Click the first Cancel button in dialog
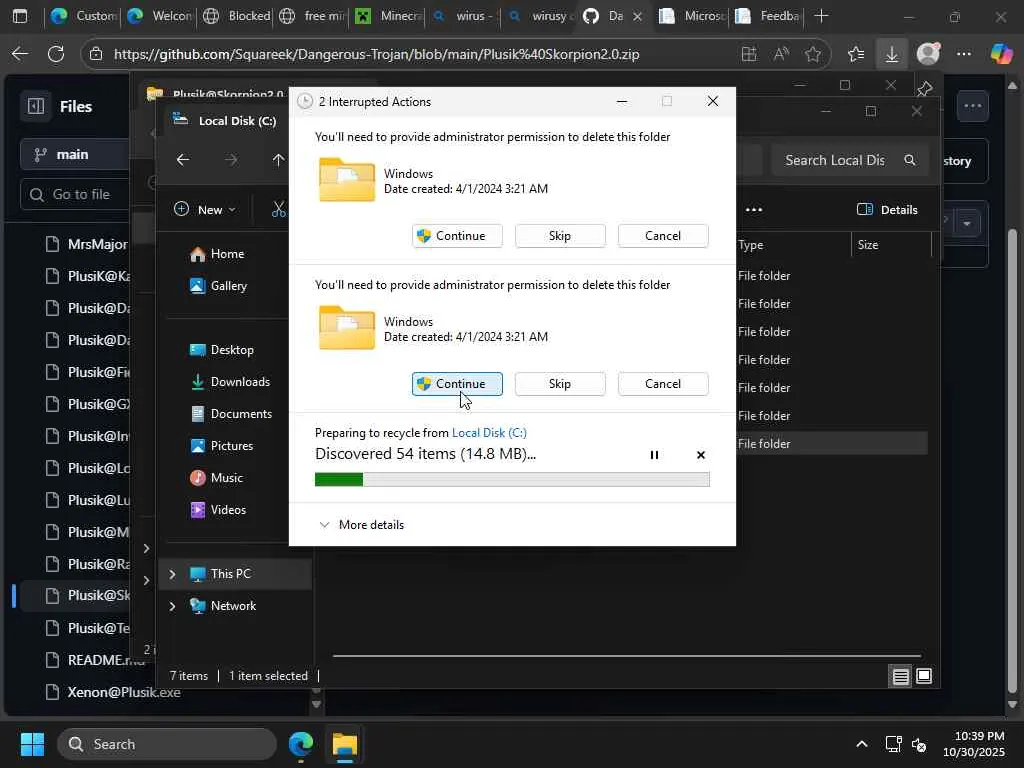The width and height of the screenshot is (1024, 768). point(663,236)
